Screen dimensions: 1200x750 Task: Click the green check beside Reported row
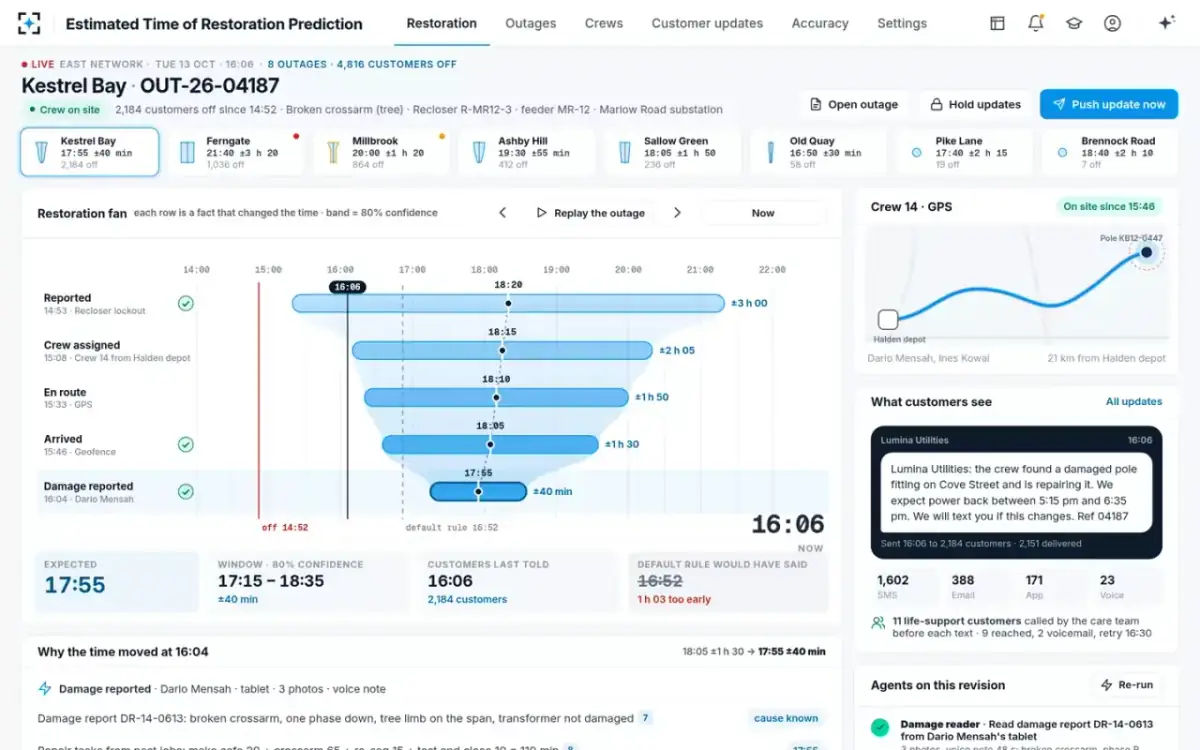coord(185,303)
